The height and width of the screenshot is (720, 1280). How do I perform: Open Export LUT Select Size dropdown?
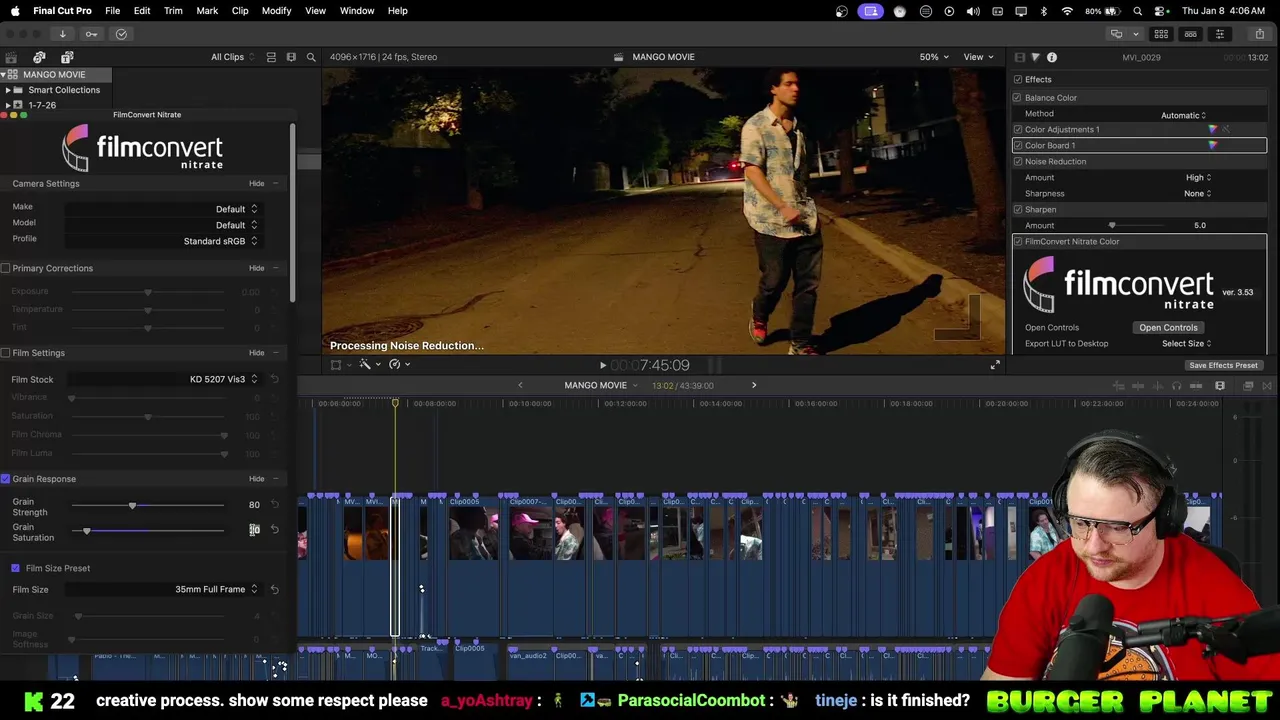click(1187, 343)
